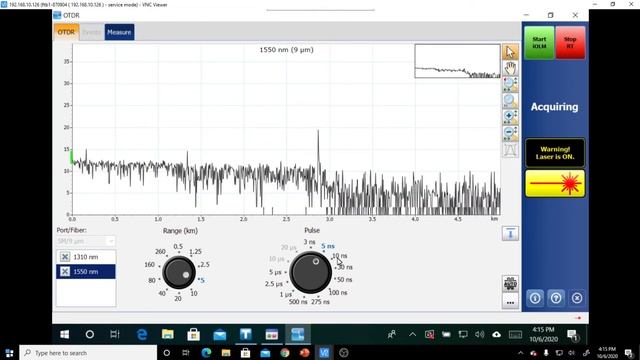Open the acquisition settings gear icon
640x360 pixels.
click(x=510, y=283)
